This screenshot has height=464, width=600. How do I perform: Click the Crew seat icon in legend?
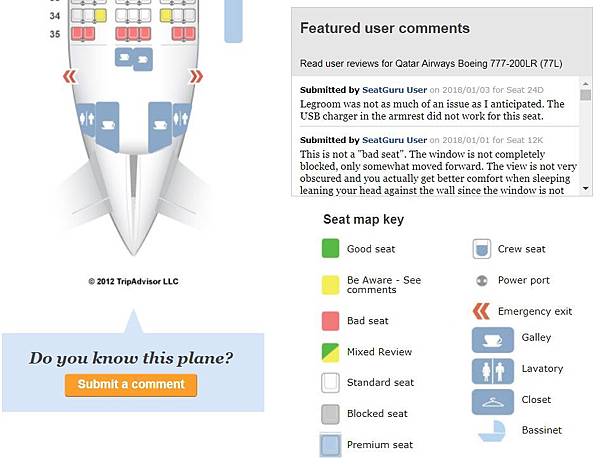click(x=481, y=249)
